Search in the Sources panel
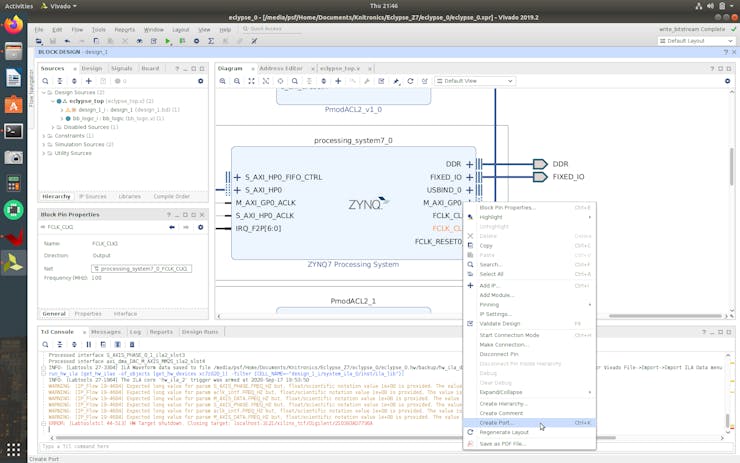Viewport: 740px width, 463px height. pos(46,81)
